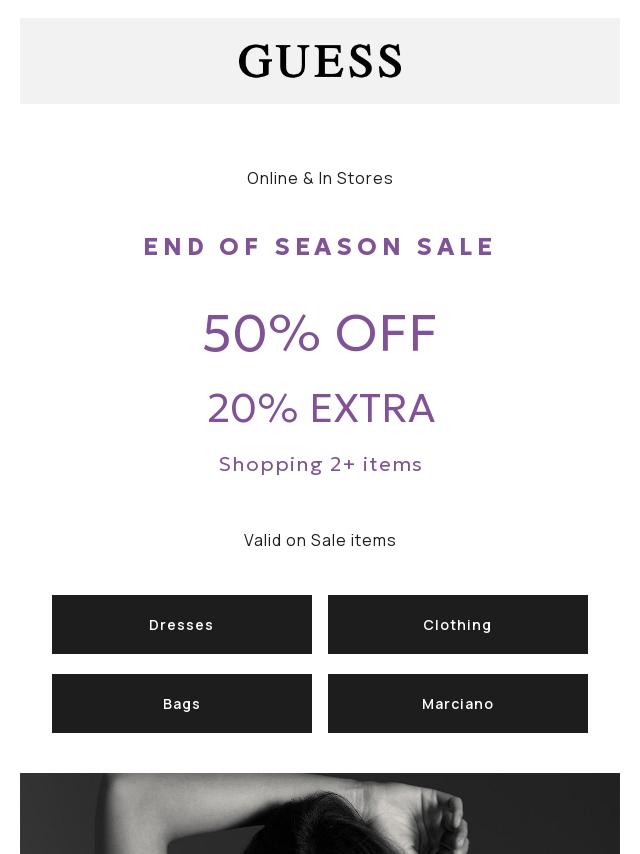Open the Dresses category
Screen dimensions: 640x854
[182, 625]
